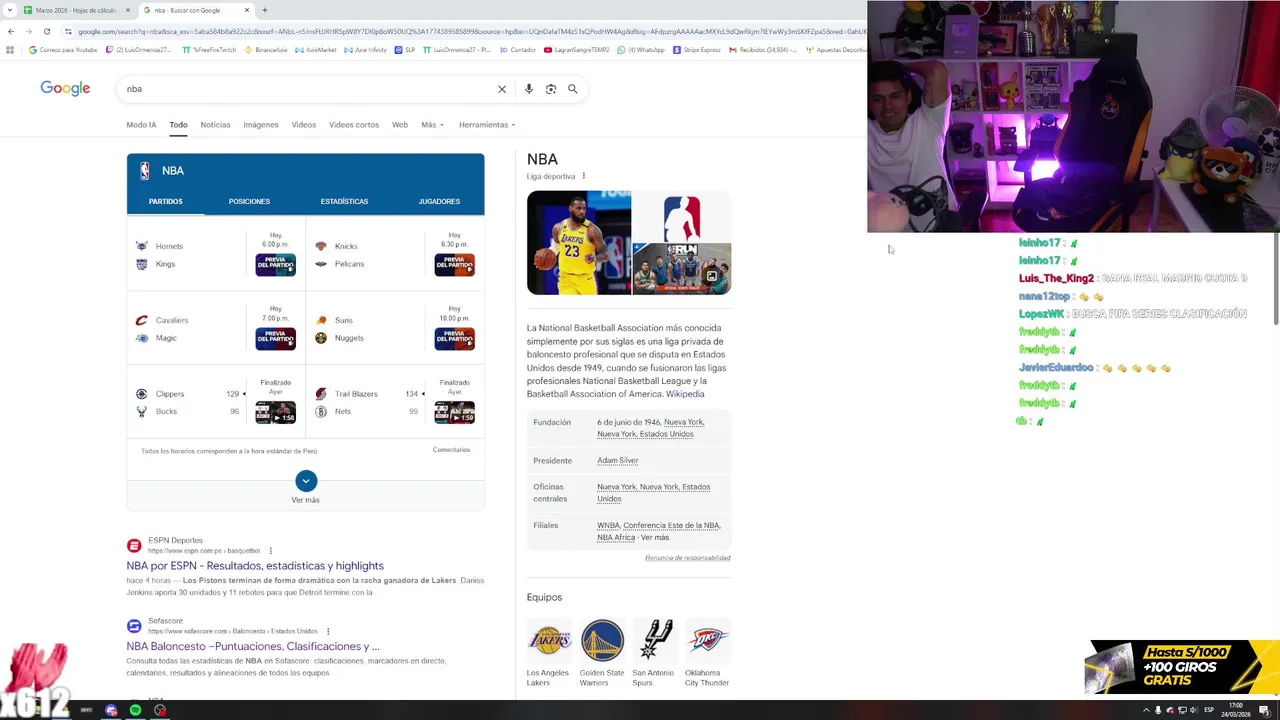Switch to the PARTIDOS tab
This screenshot has height=720, width=1280.
(166, 201)
